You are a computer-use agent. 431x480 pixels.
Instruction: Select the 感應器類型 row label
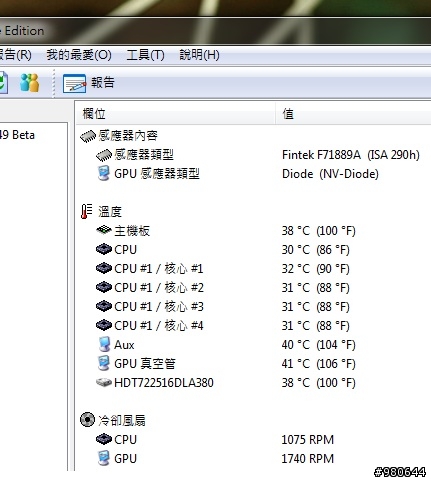tap(144, 155)
